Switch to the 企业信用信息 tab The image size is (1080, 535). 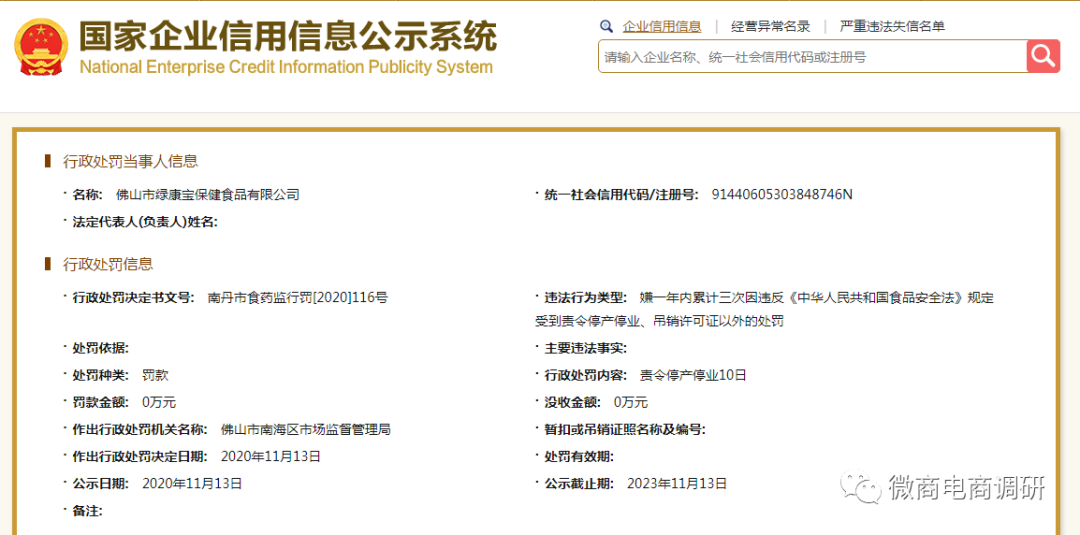pyautogui.click(x=661, y=27)
